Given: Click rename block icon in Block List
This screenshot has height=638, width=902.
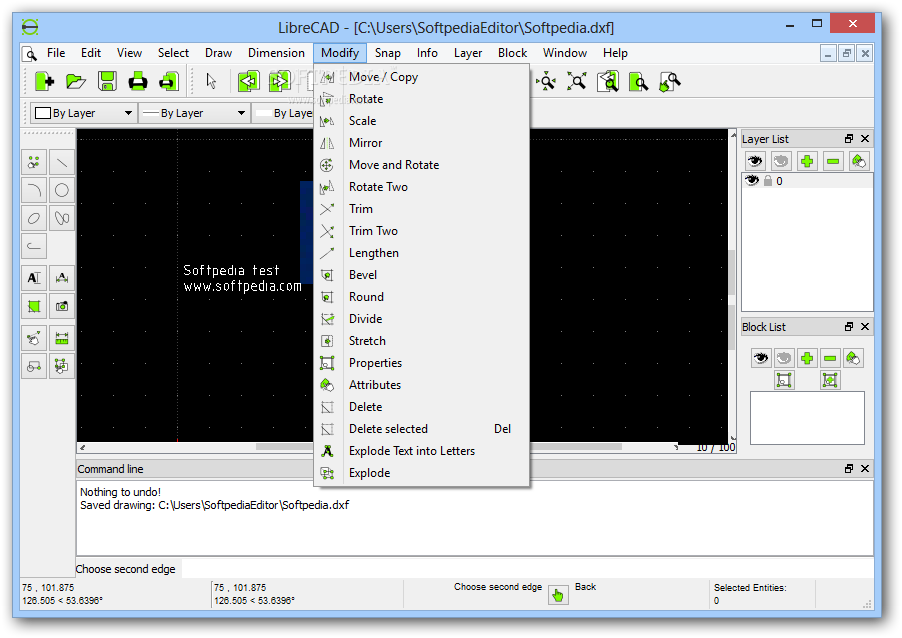Looking at the screenshot, I should point(853,358).
